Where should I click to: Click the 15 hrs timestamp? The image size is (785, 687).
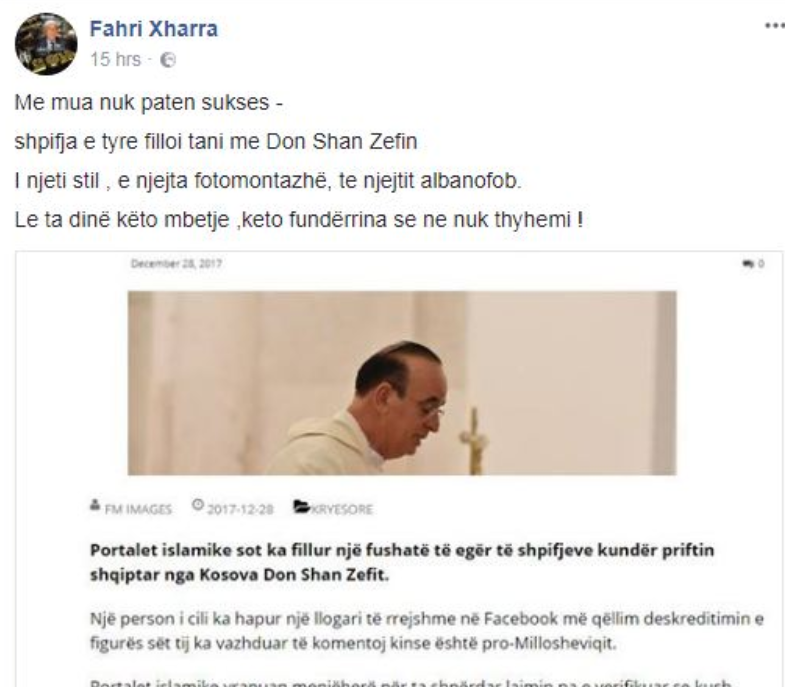click(x=116, y=59)
